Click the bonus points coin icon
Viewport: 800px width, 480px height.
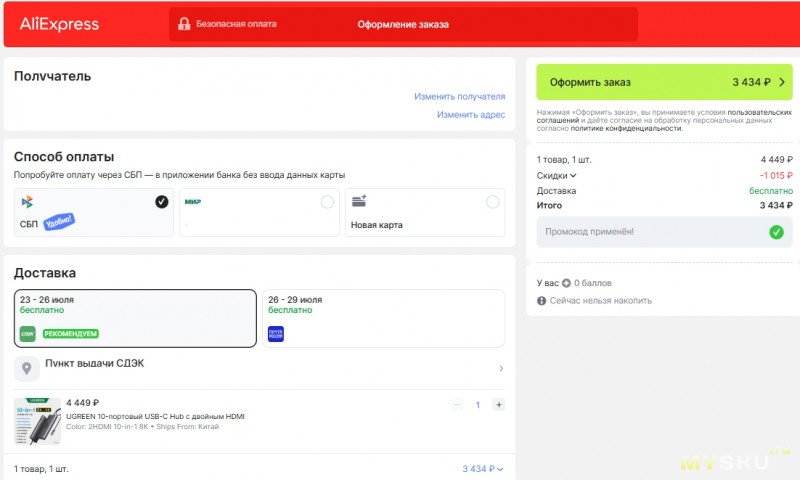[x=566, y=283]
